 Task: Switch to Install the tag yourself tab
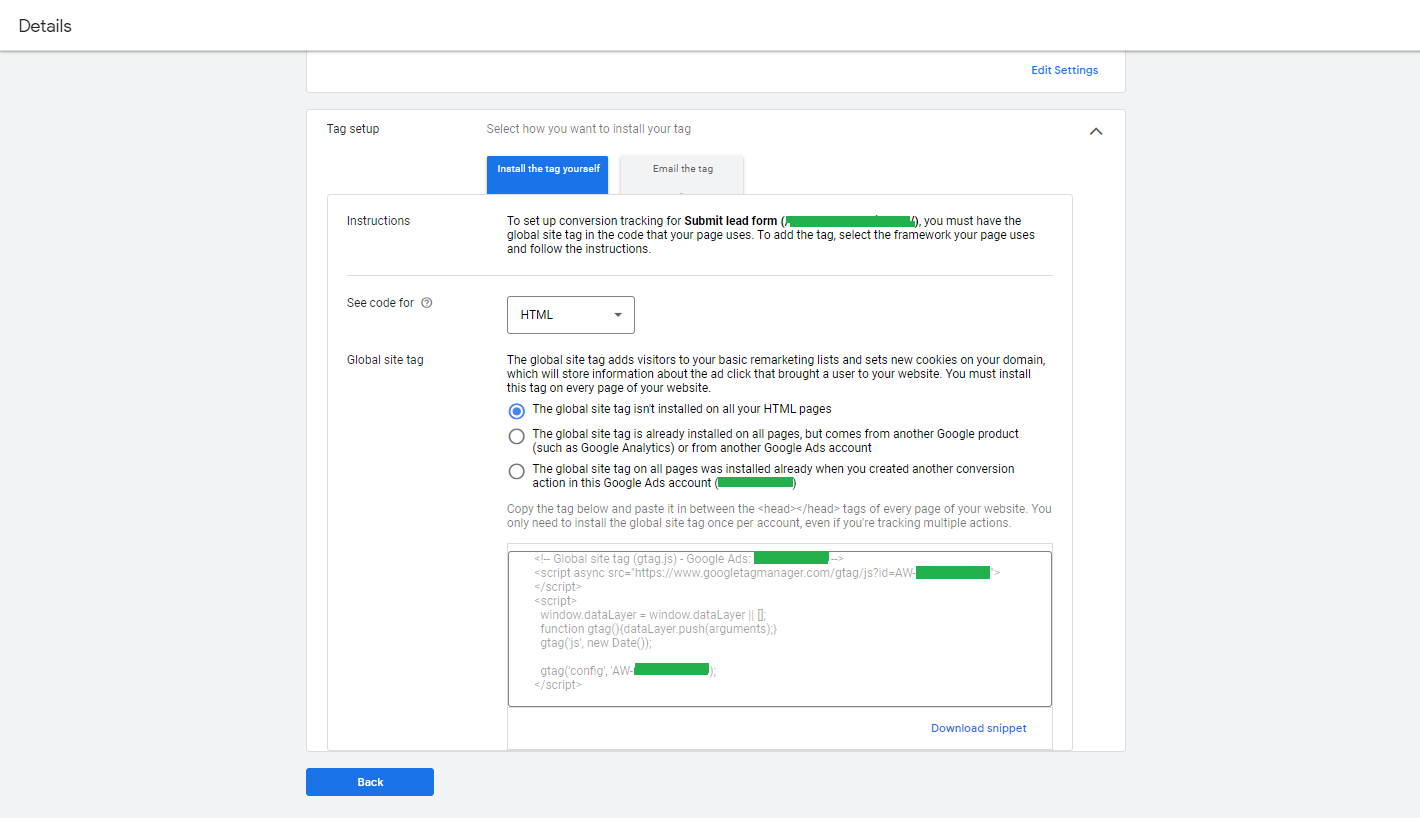(x=548, y=174)
